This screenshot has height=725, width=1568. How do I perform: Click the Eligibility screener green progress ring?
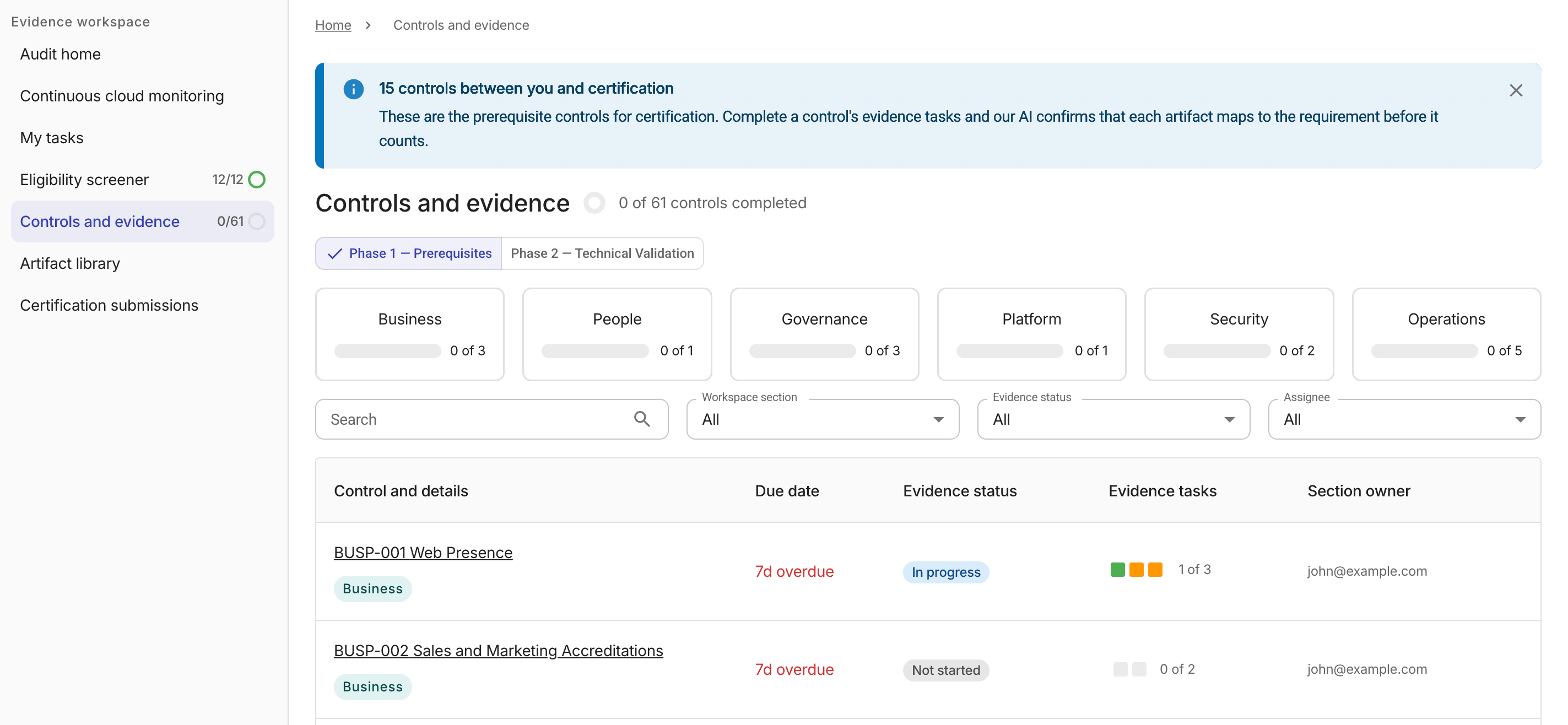tap(257, 180)
